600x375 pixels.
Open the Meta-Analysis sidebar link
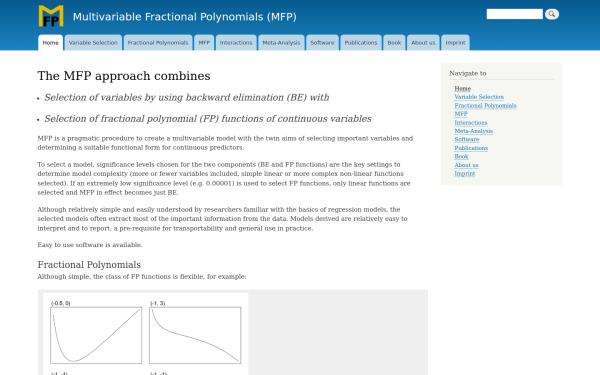pyautogui.click(x=473, y=131)
